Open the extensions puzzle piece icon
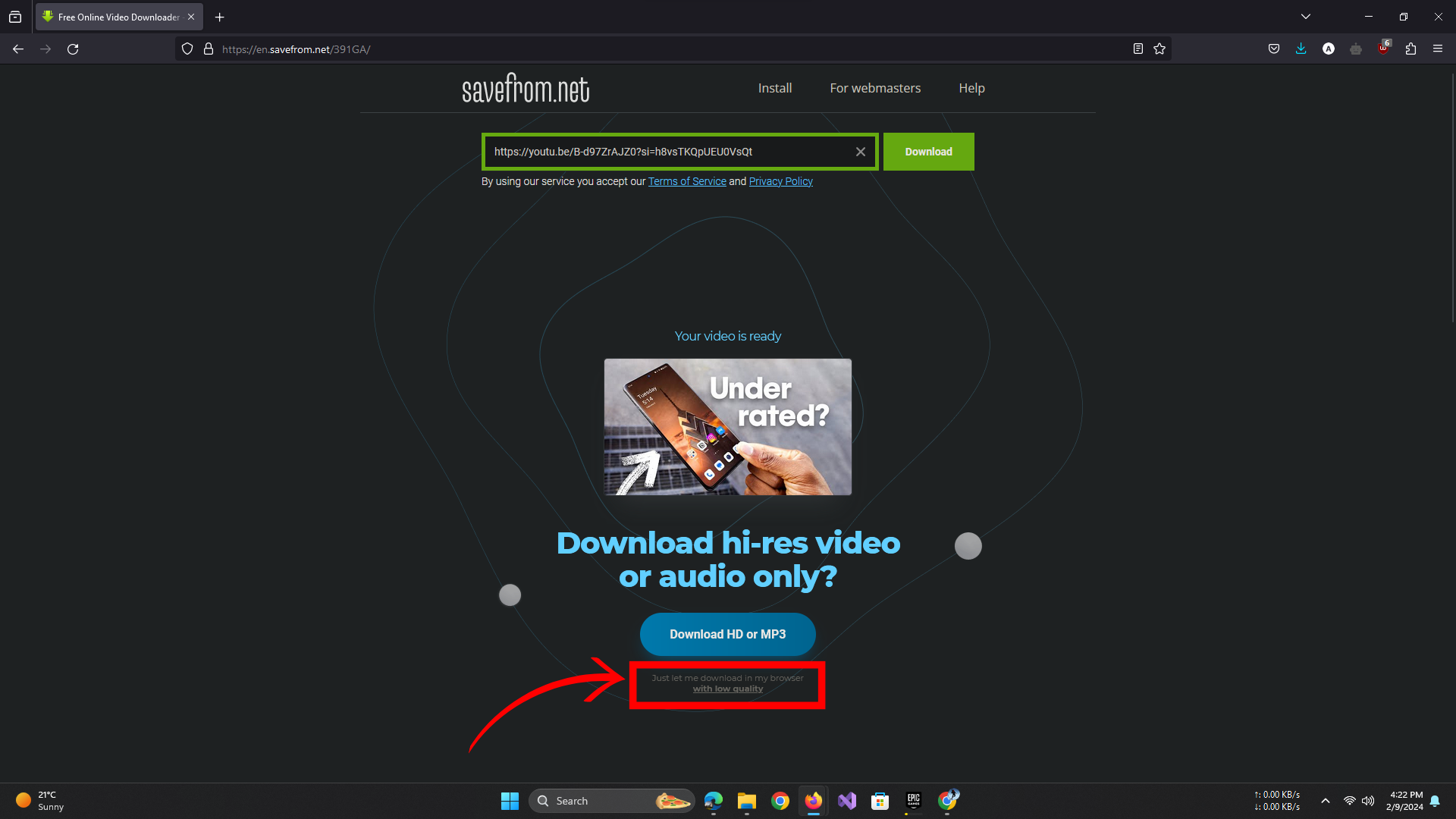The image size is (1456, 819). coord(1410,49)
